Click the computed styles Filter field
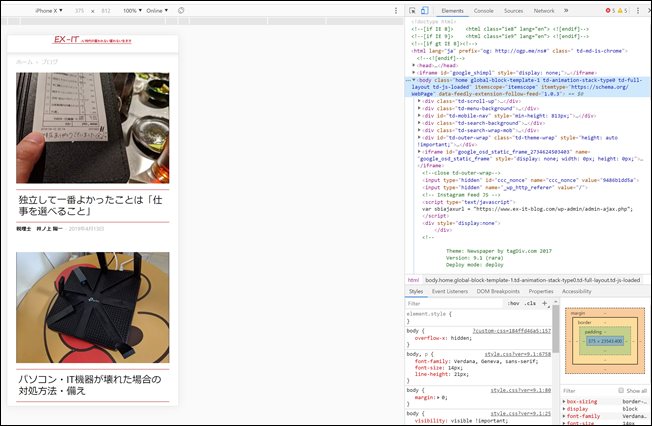 (588, 391)
